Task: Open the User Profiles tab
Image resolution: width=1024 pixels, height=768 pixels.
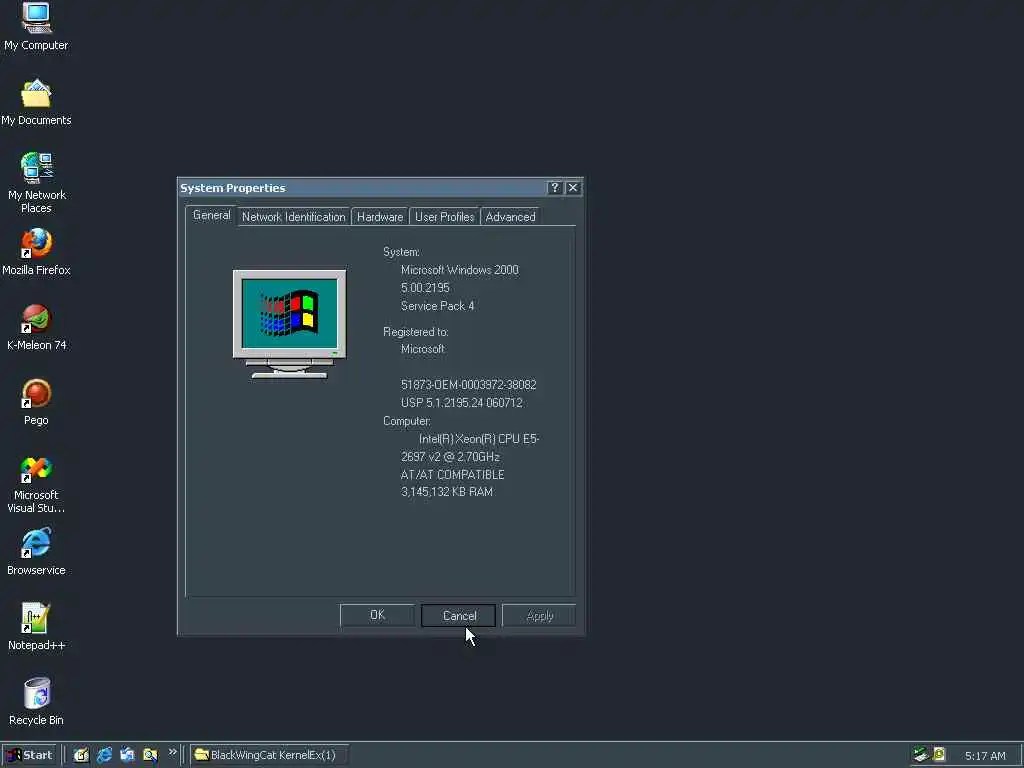Action: tap(445, 217)
